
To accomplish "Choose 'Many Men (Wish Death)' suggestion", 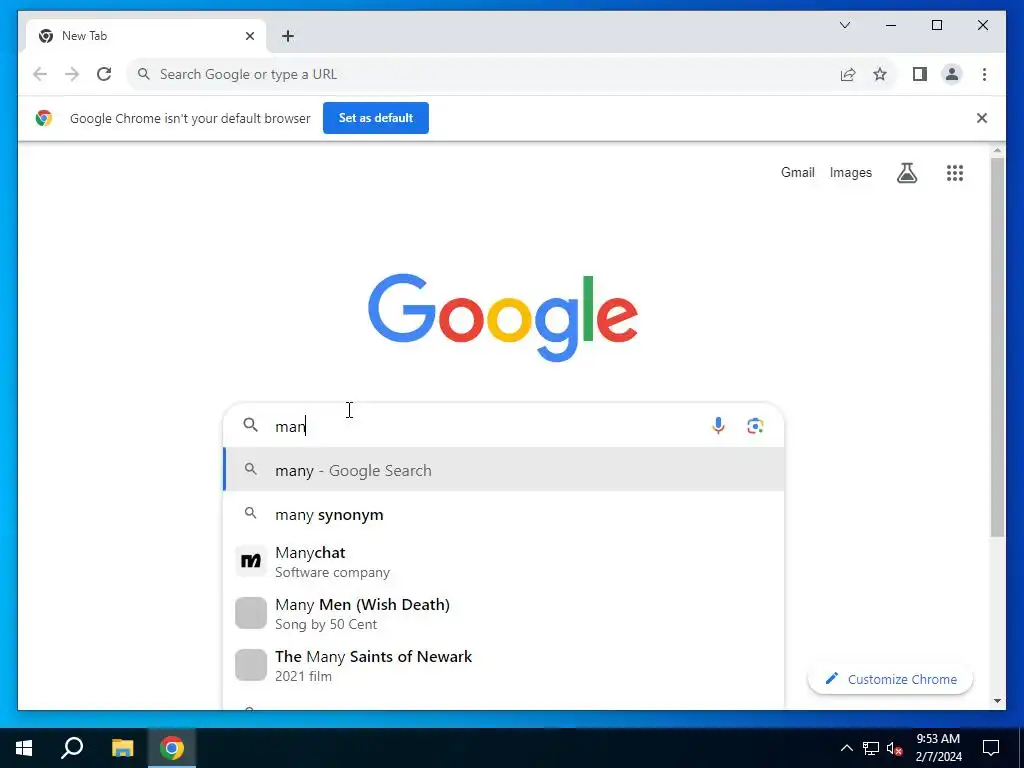I will coord(504,613).
